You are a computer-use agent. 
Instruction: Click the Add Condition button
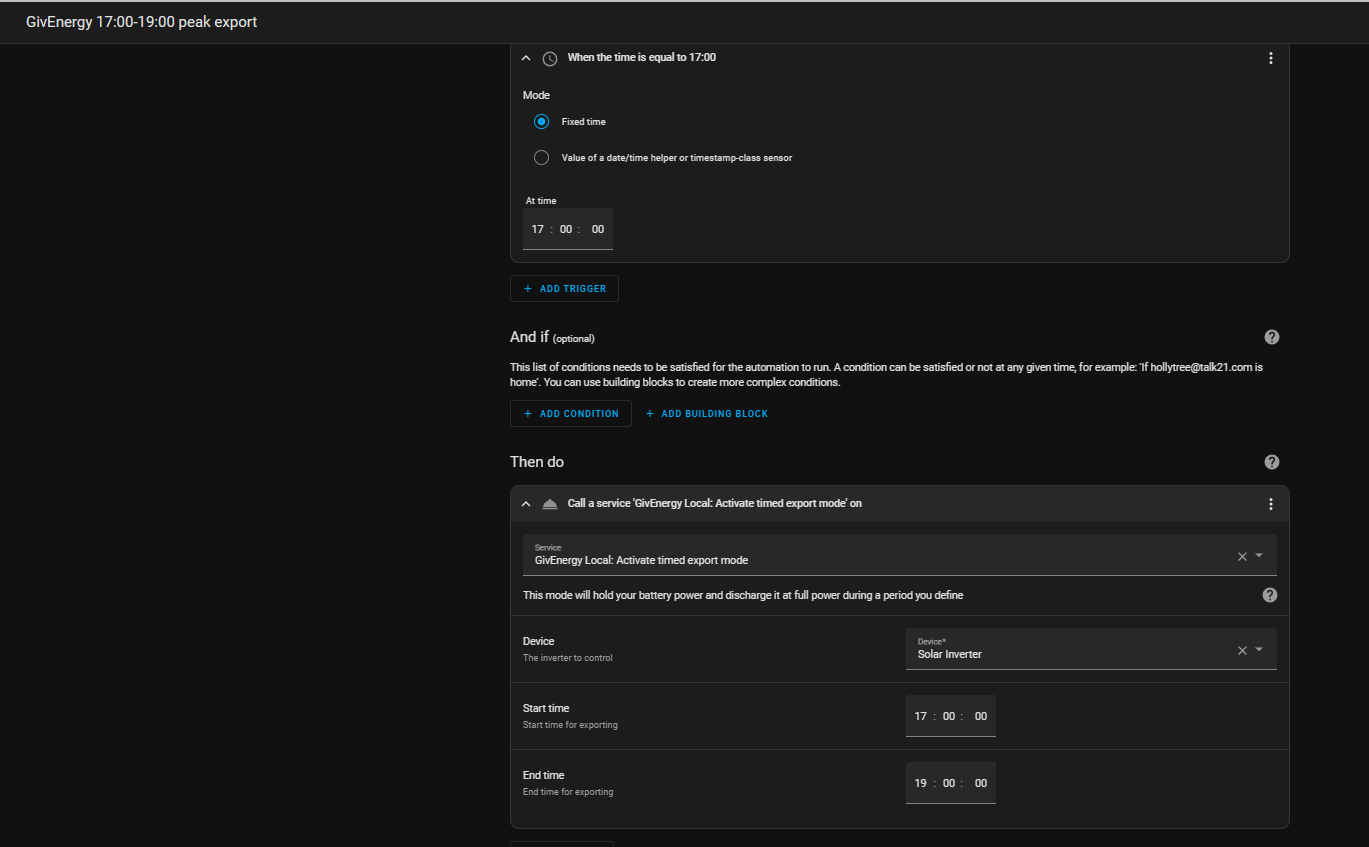[x=571, y=414]
